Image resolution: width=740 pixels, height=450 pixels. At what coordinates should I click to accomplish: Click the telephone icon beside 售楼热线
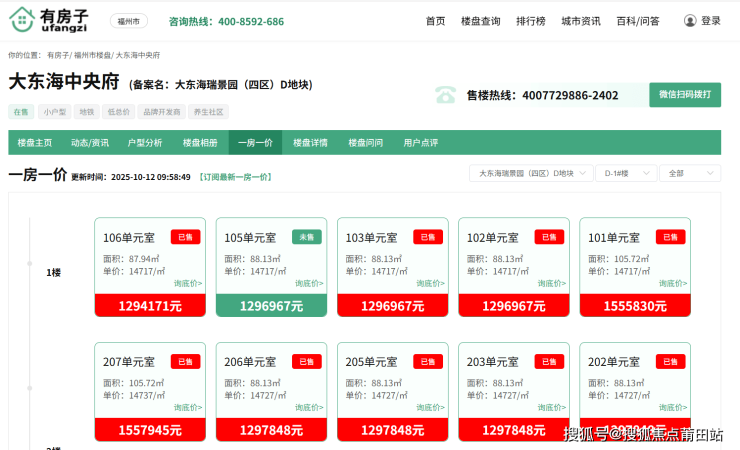click(x=445, y=96)
